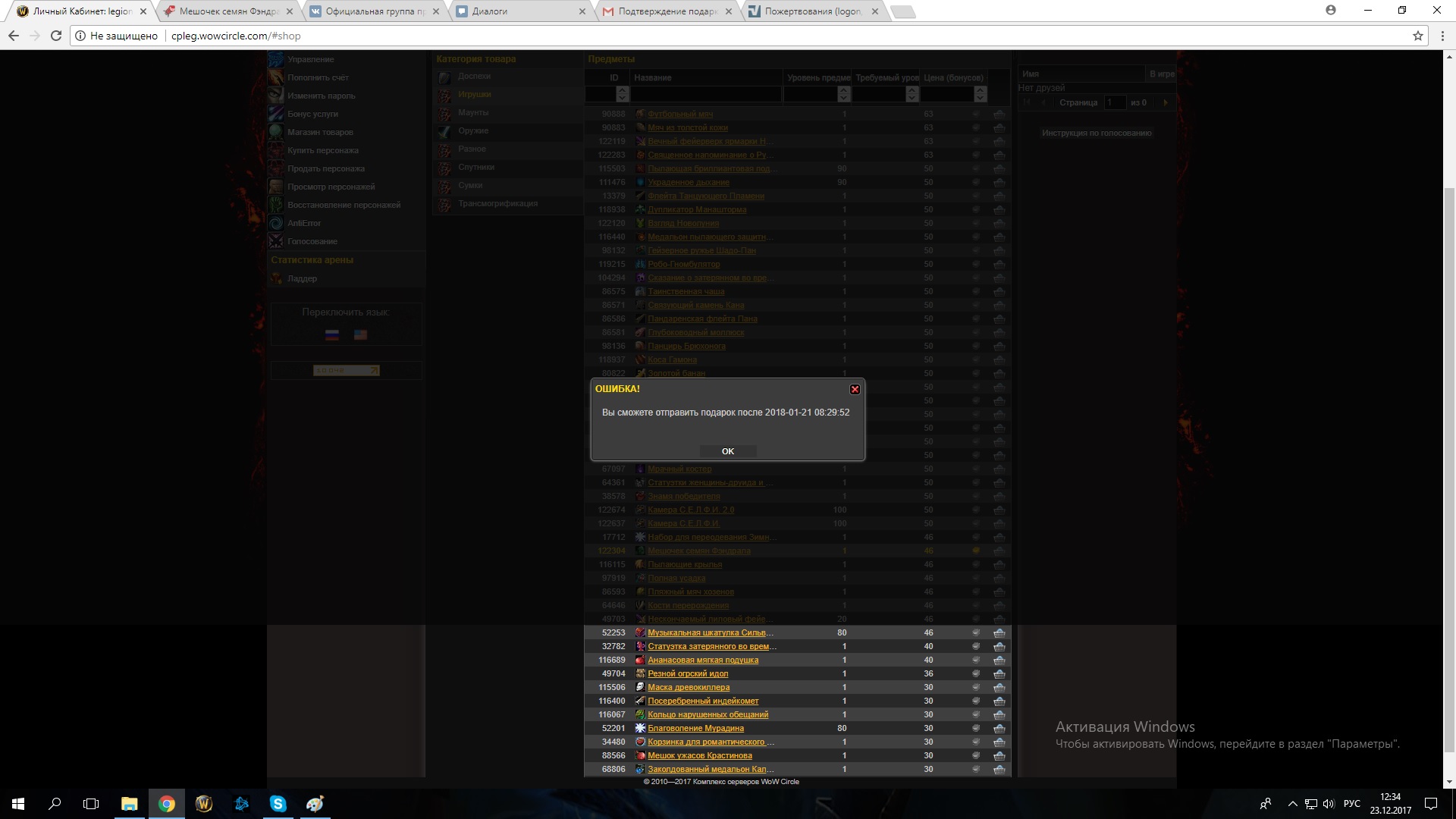Click the Посеребренный индейкомет item thumbnail icon
This screenshot has width=1456, height=819.
click(x=640, y=701)
